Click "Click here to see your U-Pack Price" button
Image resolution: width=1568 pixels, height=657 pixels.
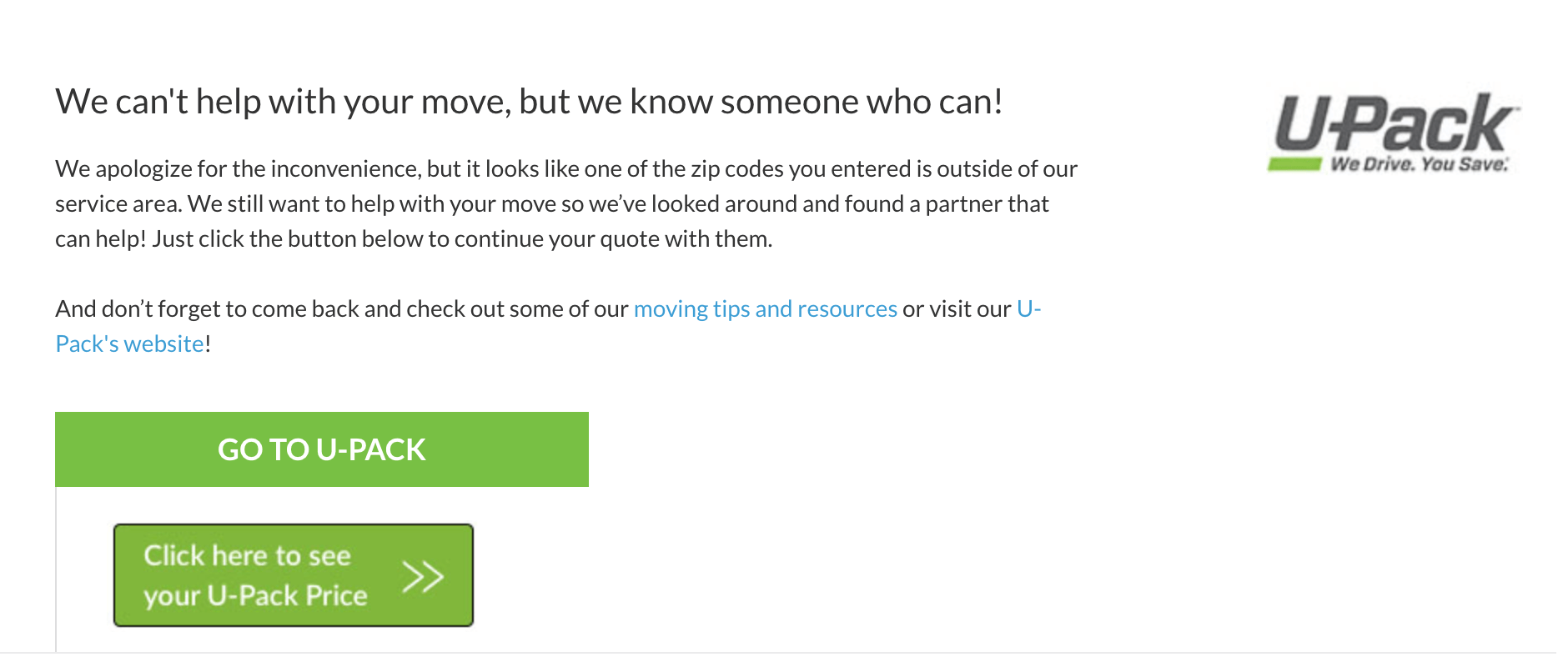[x=293, y=575]
